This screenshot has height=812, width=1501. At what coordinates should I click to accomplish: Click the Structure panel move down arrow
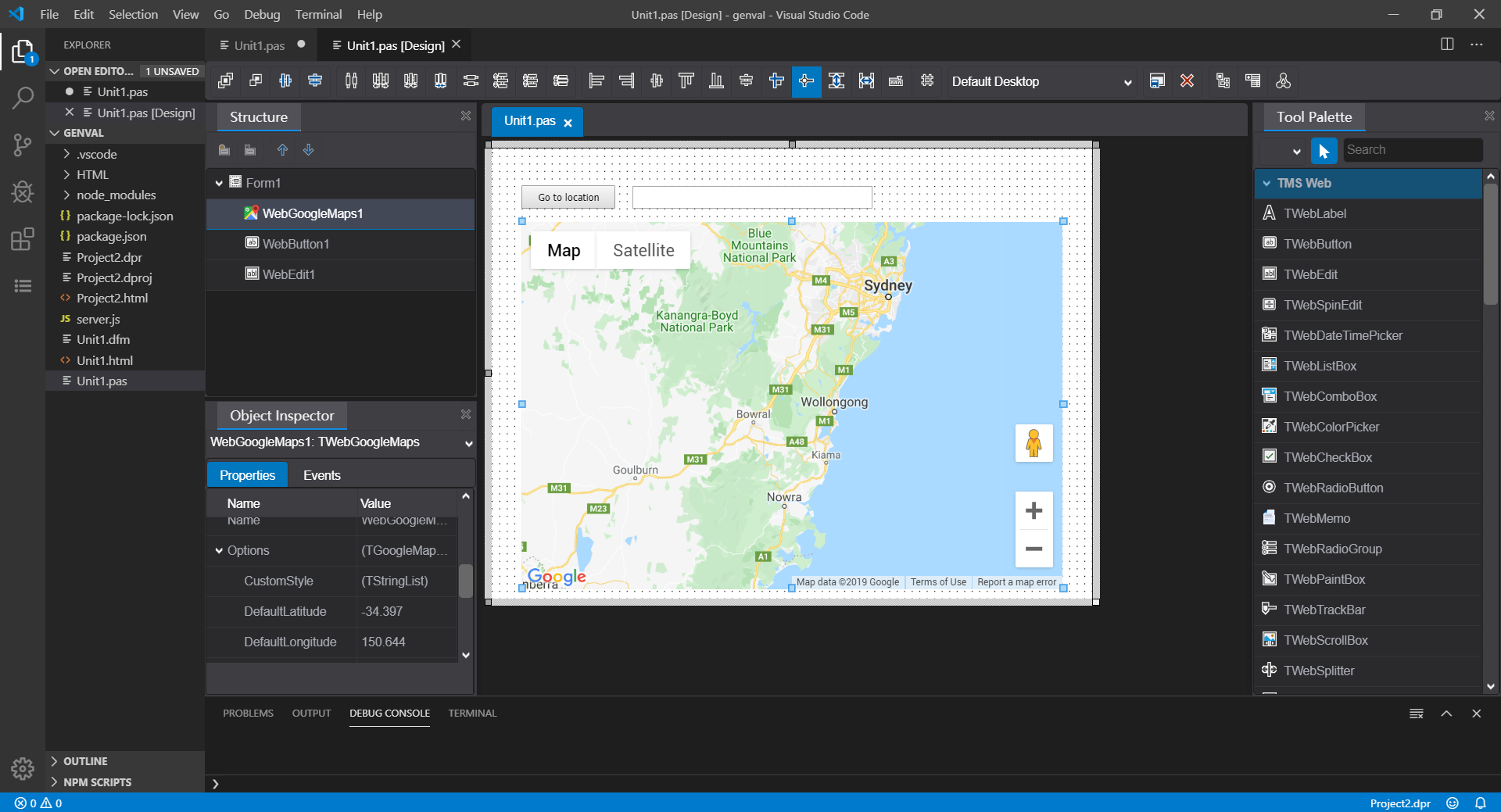[x=309, y=149]
